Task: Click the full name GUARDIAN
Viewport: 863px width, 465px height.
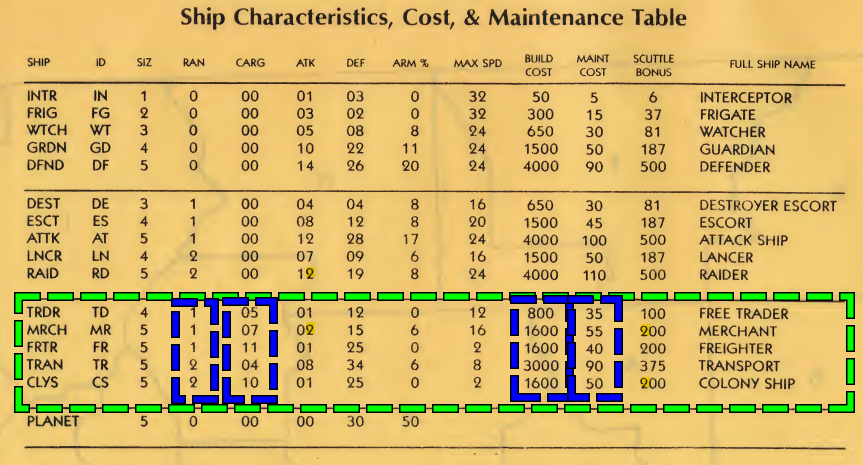Action: pos(737,150)
